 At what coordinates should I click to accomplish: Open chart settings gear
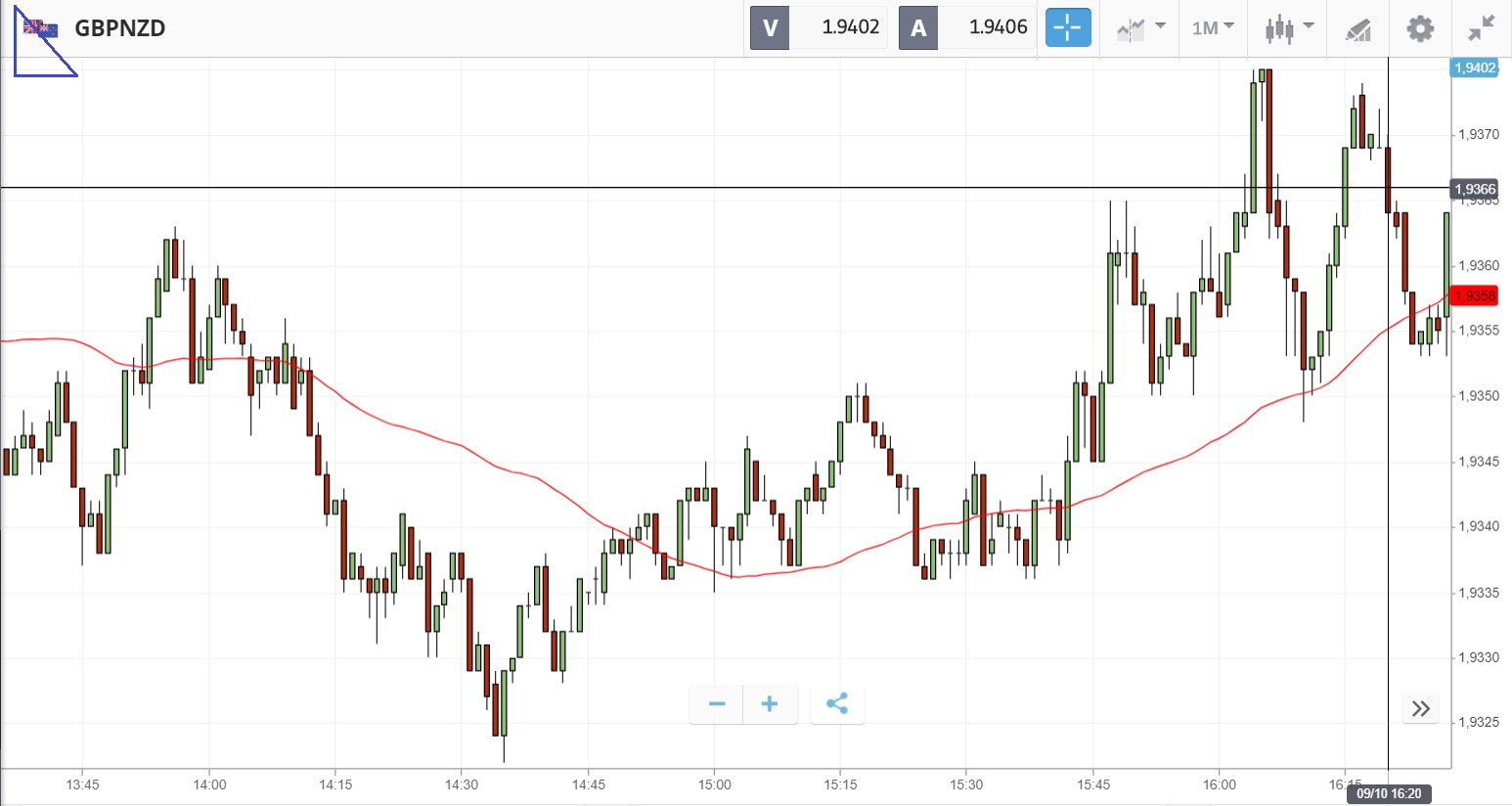tap(1420, 27)
